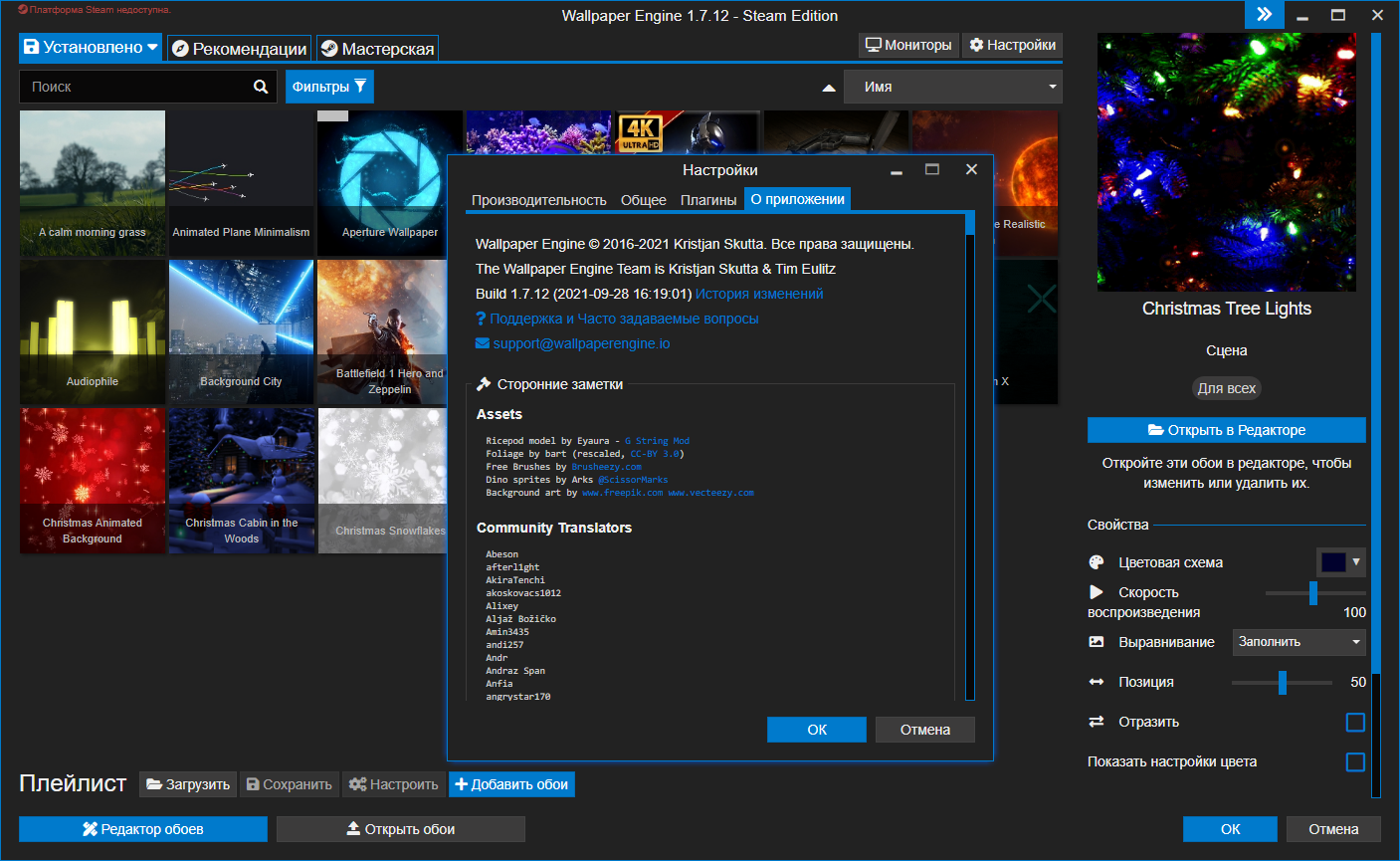Click playback speed slider handle
Viewport: 1400px width, 861px height.
(x=1313, y=593)
